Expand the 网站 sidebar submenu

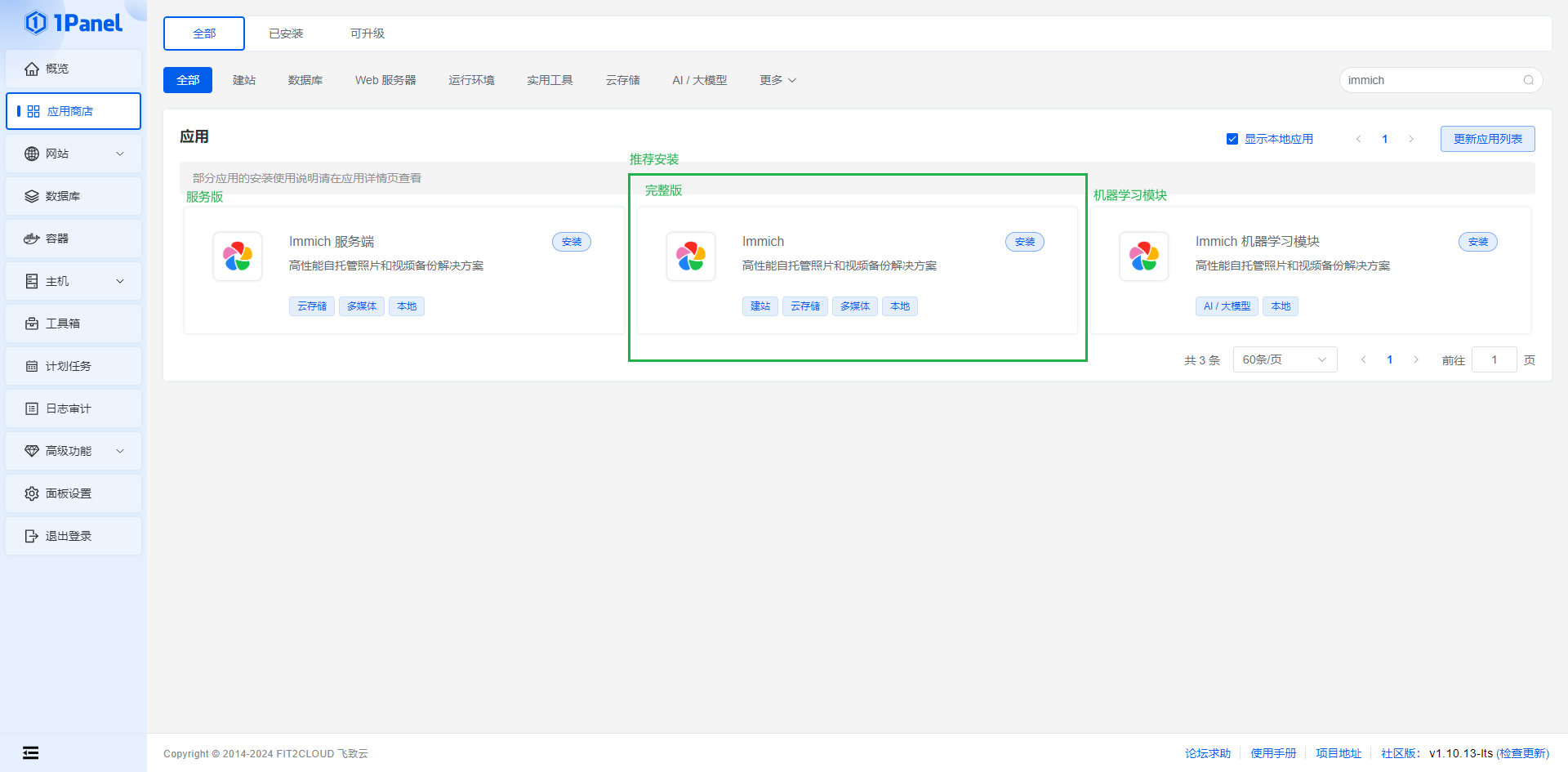[120, 154]
